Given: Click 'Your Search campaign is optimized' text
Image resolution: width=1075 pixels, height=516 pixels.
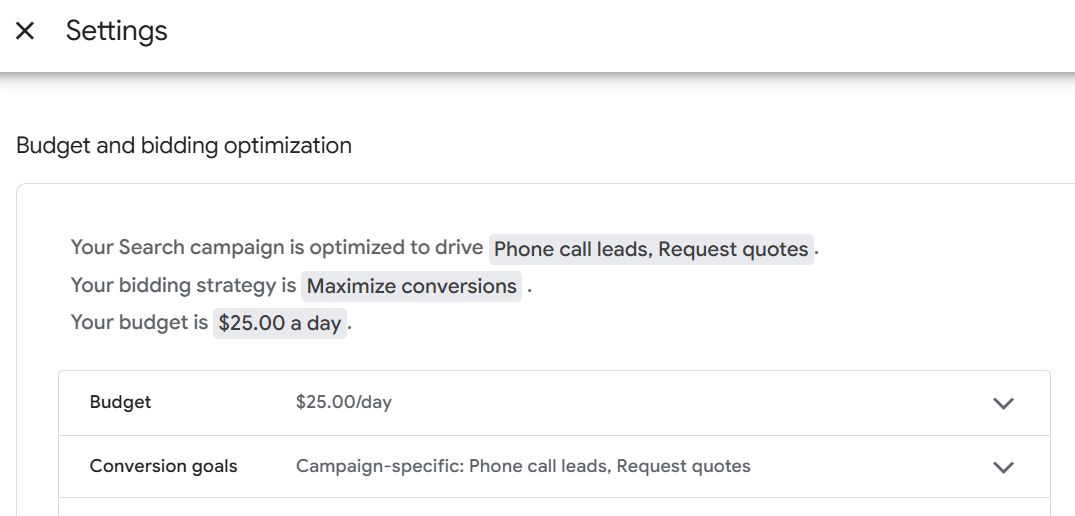Looking at the screenshot, I should pyautogui.click(x=276, y=247).
